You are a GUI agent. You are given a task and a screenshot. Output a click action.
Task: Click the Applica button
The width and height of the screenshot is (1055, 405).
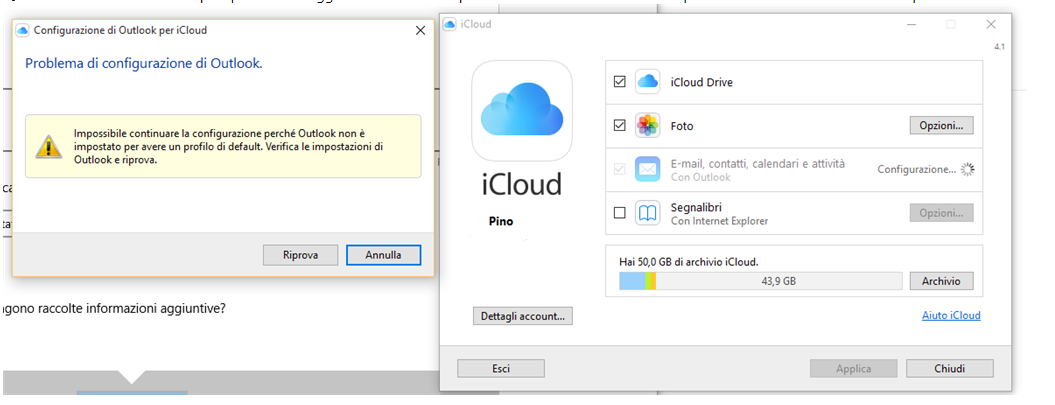tap(853, 369)
